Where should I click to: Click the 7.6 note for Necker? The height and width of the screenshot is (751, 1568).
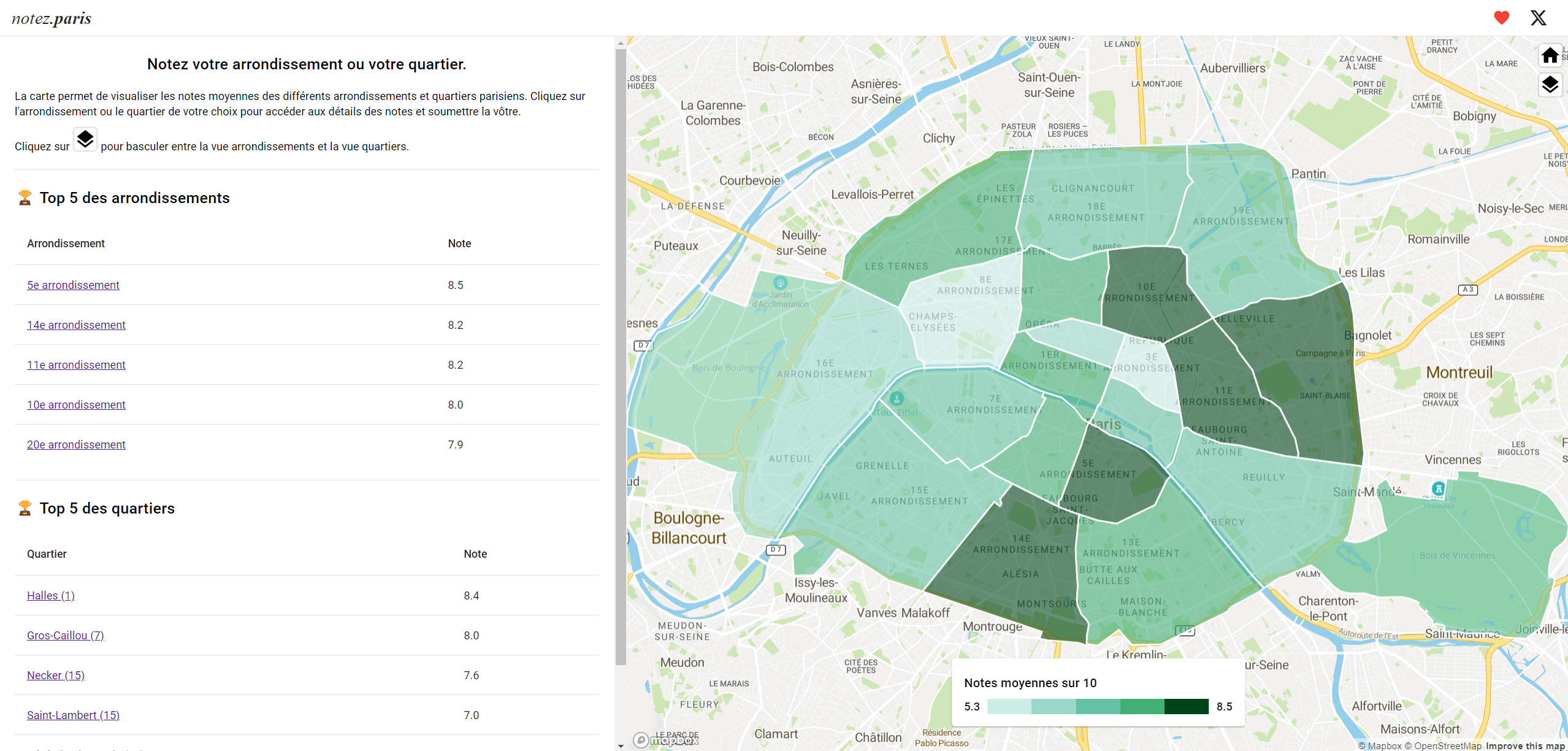point(472,675)
